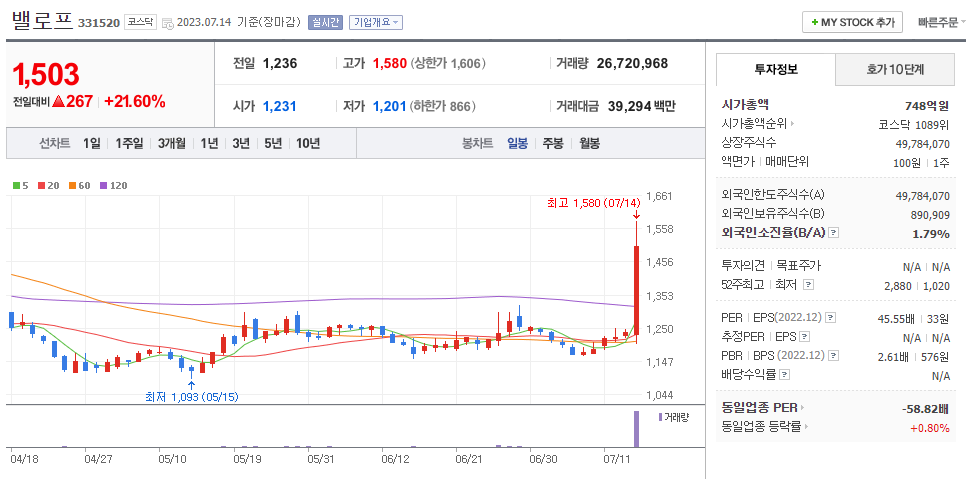
Task: Open help icon next to PER EPS(2022.12)
Action: coord(831,317)
